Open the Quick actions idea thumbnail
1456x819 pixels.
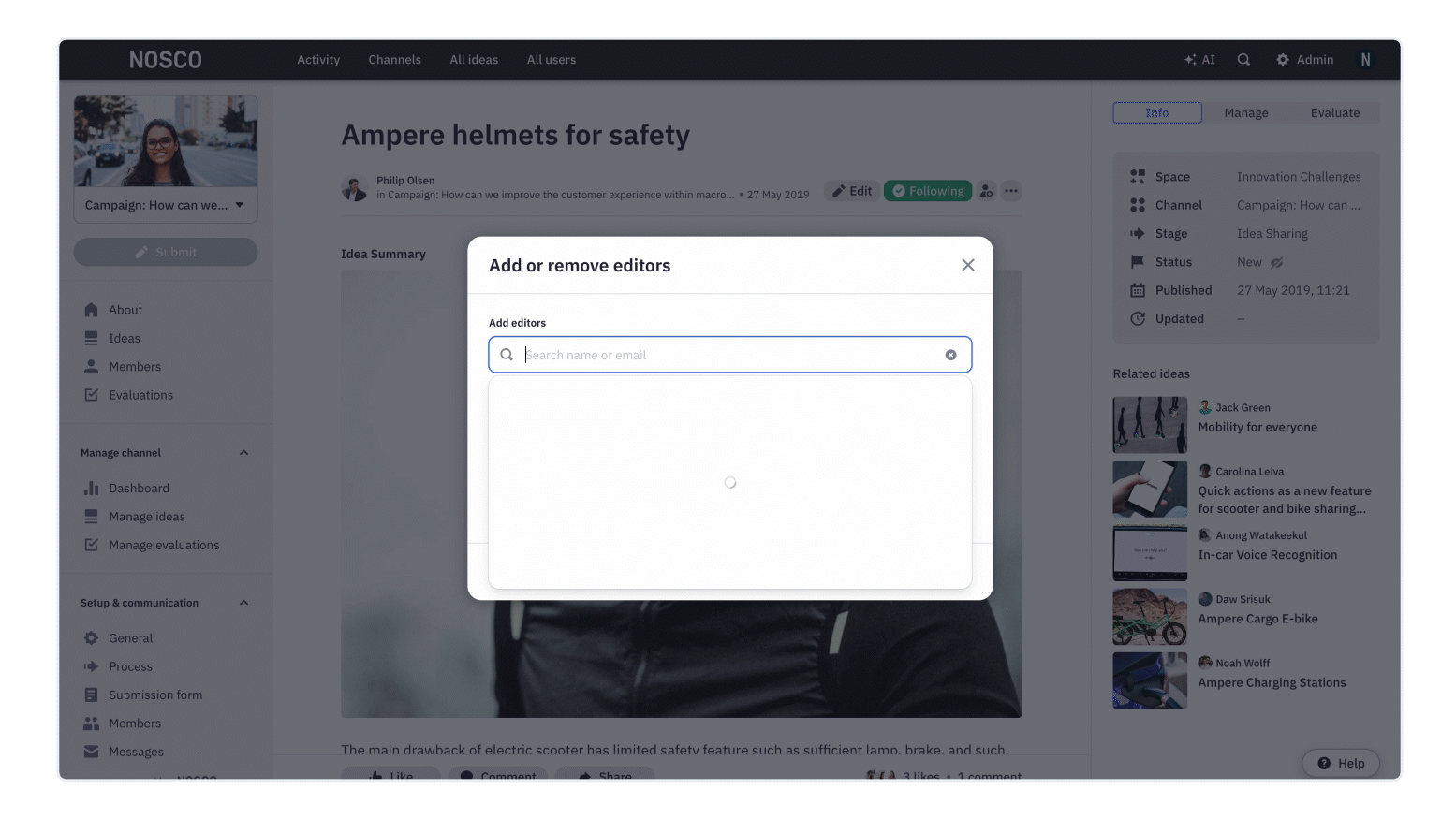(x=1150, y=489)
